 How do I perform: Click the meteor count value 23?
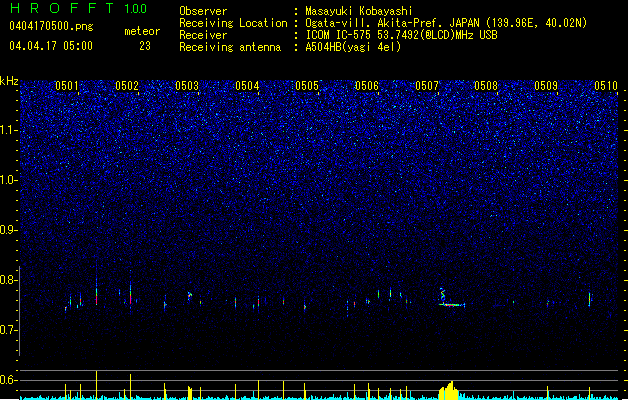[x=145, y=46]
